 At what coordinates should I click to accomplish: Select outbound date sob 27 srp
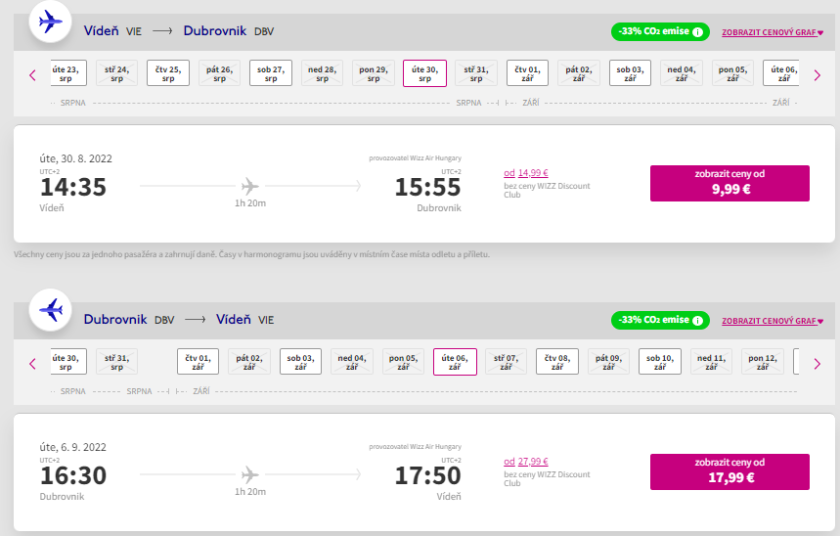click(x=271, y=73)
